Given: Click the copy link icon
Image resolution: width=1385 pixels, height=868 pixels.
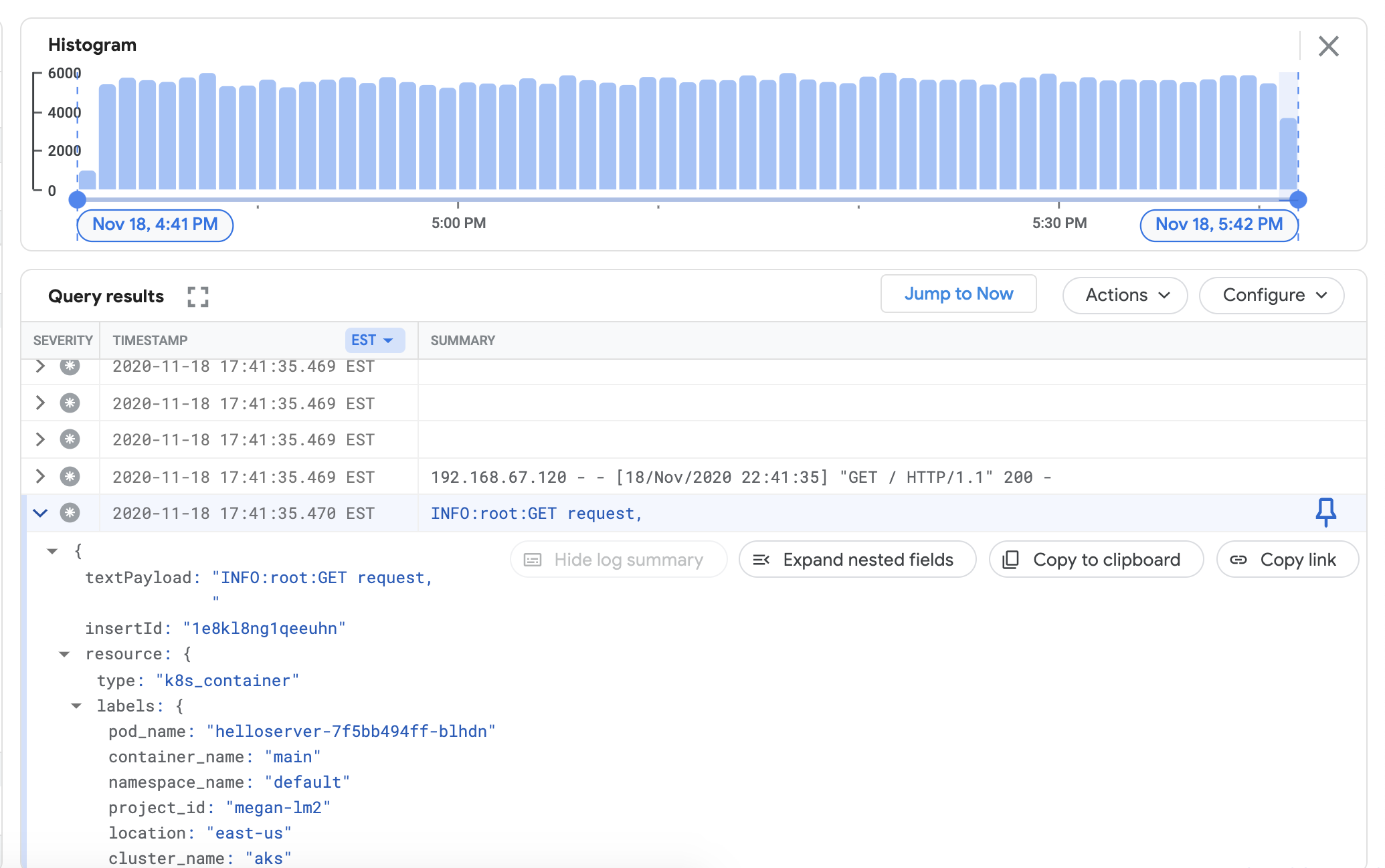Looking at the screenshot, I should pyautogui.click(x=1239, y=560).
